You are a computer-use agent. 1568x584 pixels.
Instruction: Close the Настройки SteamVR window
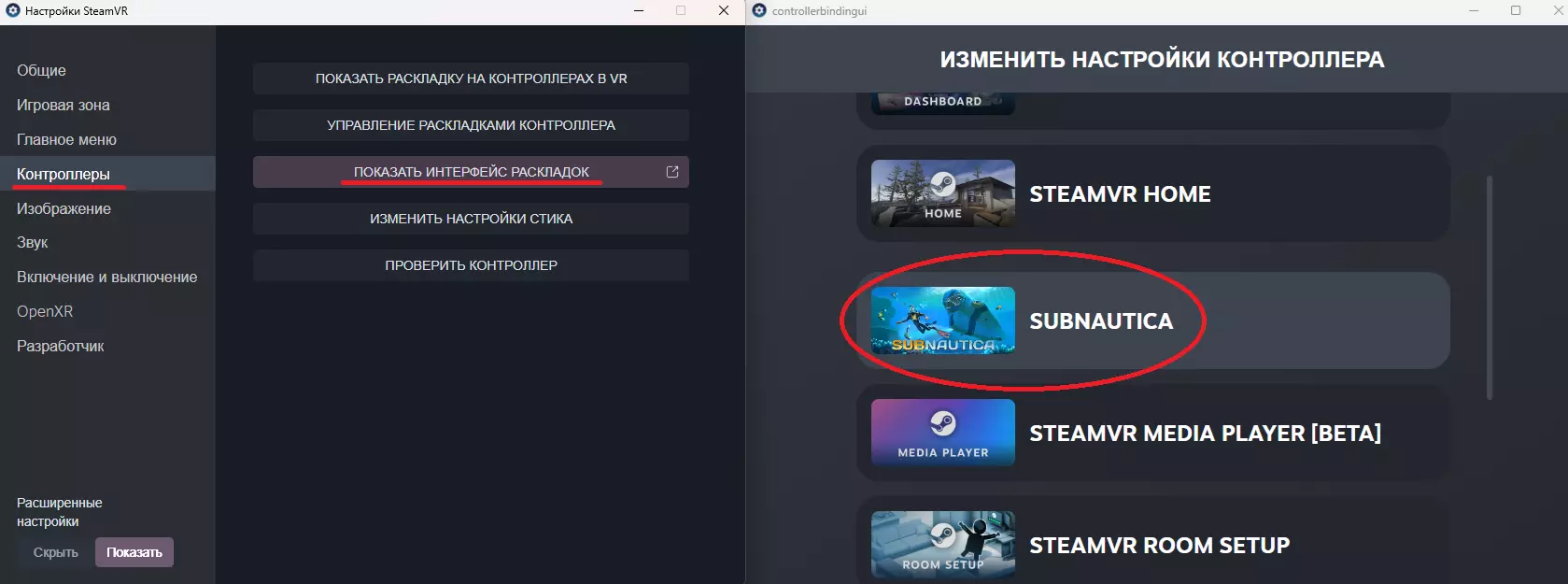[724, 11]
